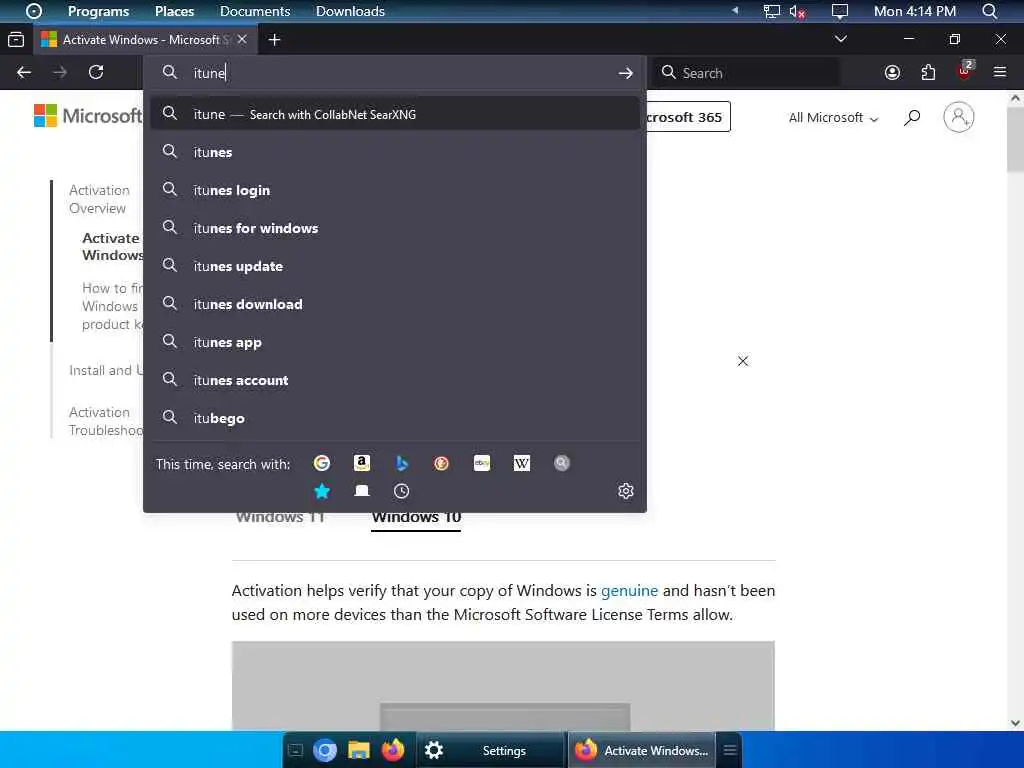Screen dimensions: 1024x768
Task: Open extensions puzzle icon
Action: point(928,72)
